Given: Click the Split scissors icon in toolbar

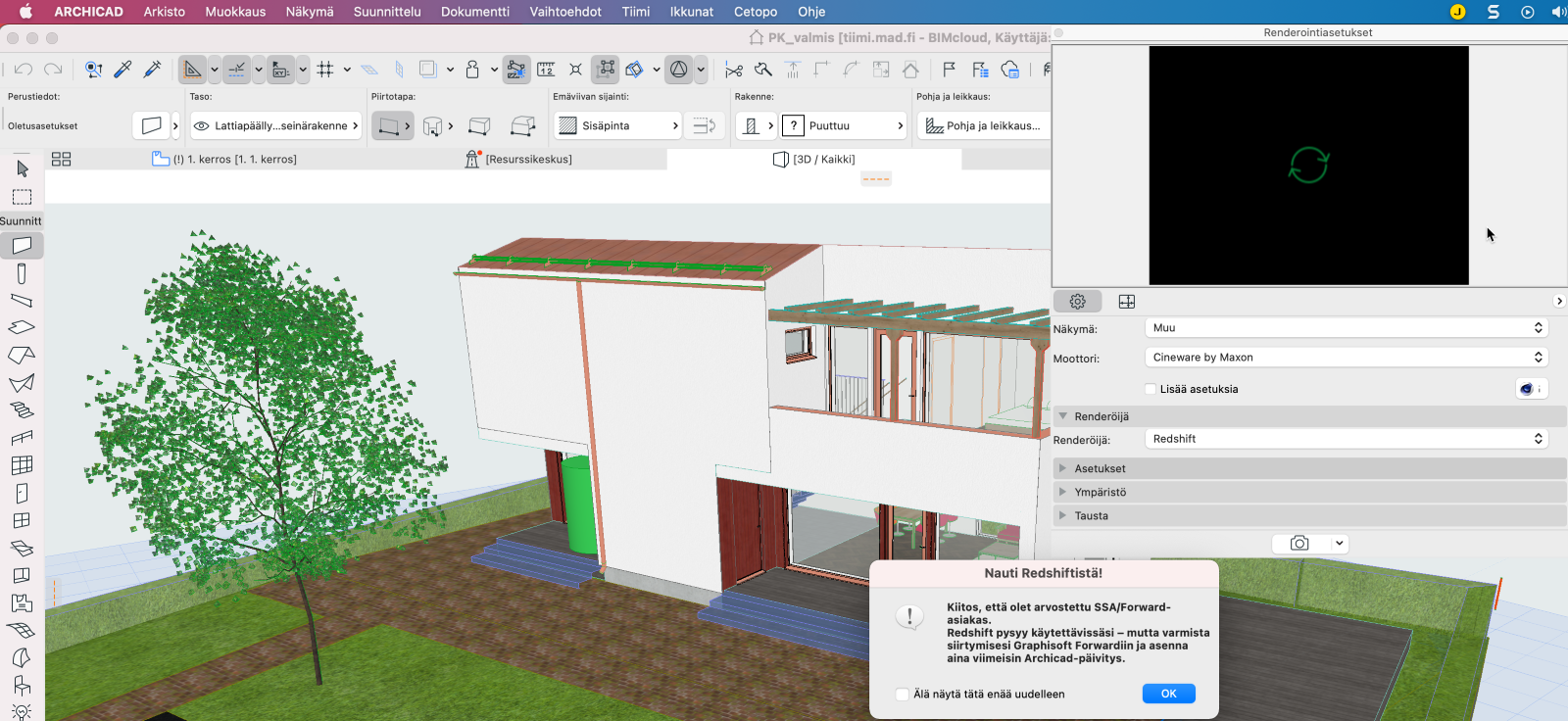Looking at the screenshot, I should (734, 70).
